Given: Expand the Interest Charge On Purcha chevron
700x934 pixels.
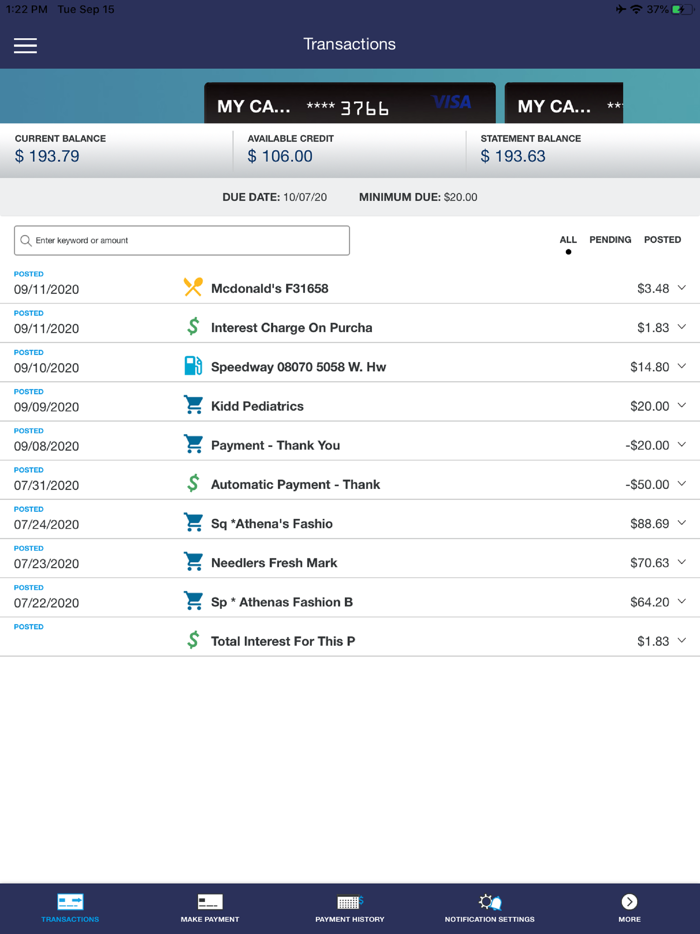Looking at the screenshot, I should [682, 327].
